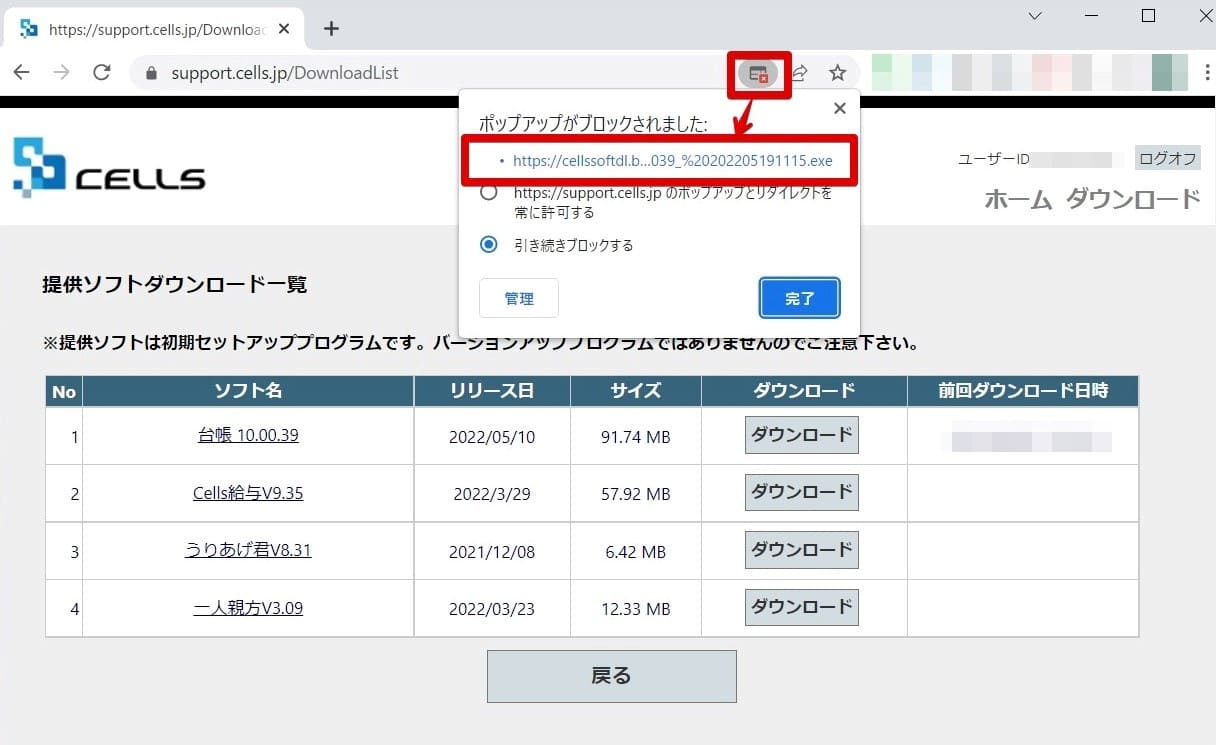Click the ソフト名 column header
The height and width of the screenshot is (745, 1216).
point(248,391)
